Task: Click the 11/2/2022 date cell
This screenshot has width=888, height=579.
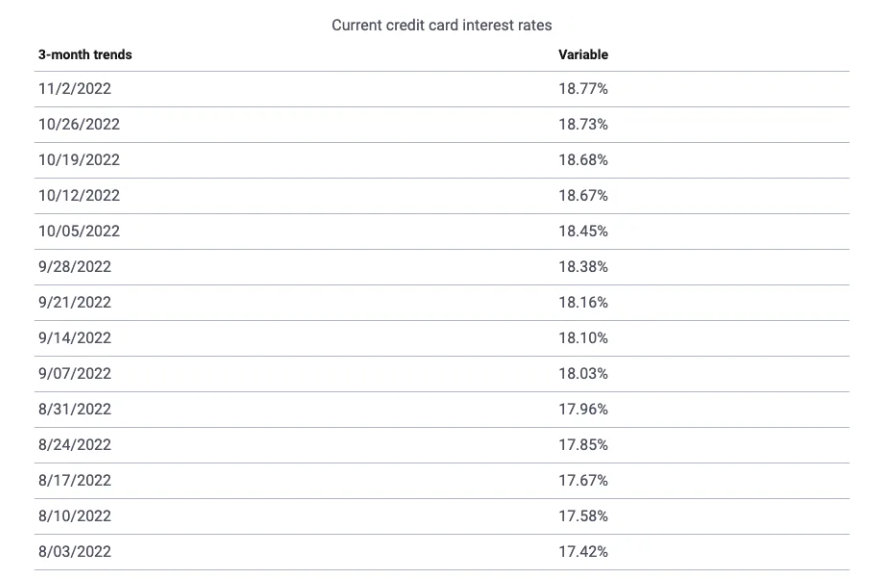Action: 75,89
